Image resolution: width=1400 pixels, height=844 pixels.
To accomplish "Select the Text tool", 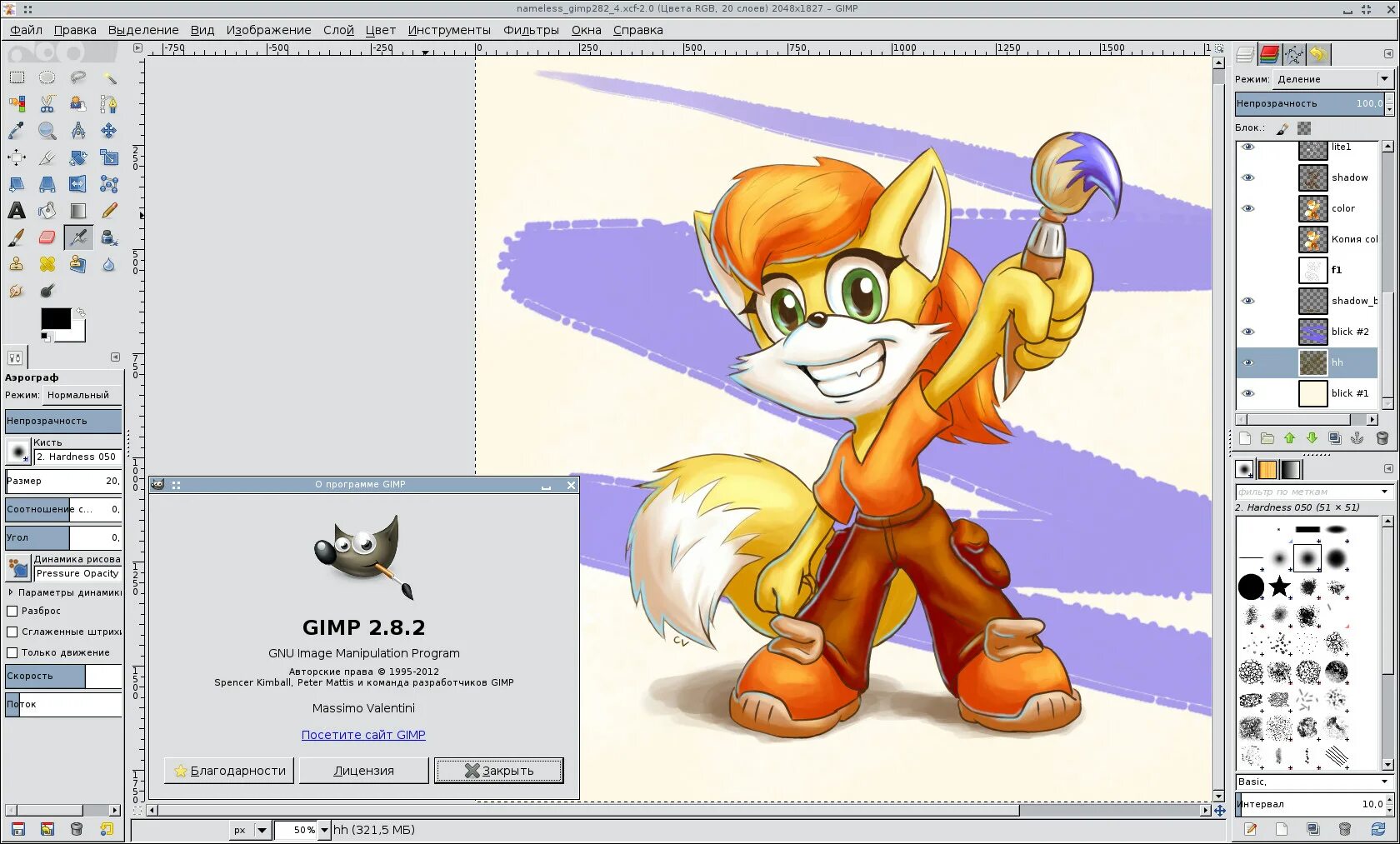I will pyautogui.click(x=17, y=211).
